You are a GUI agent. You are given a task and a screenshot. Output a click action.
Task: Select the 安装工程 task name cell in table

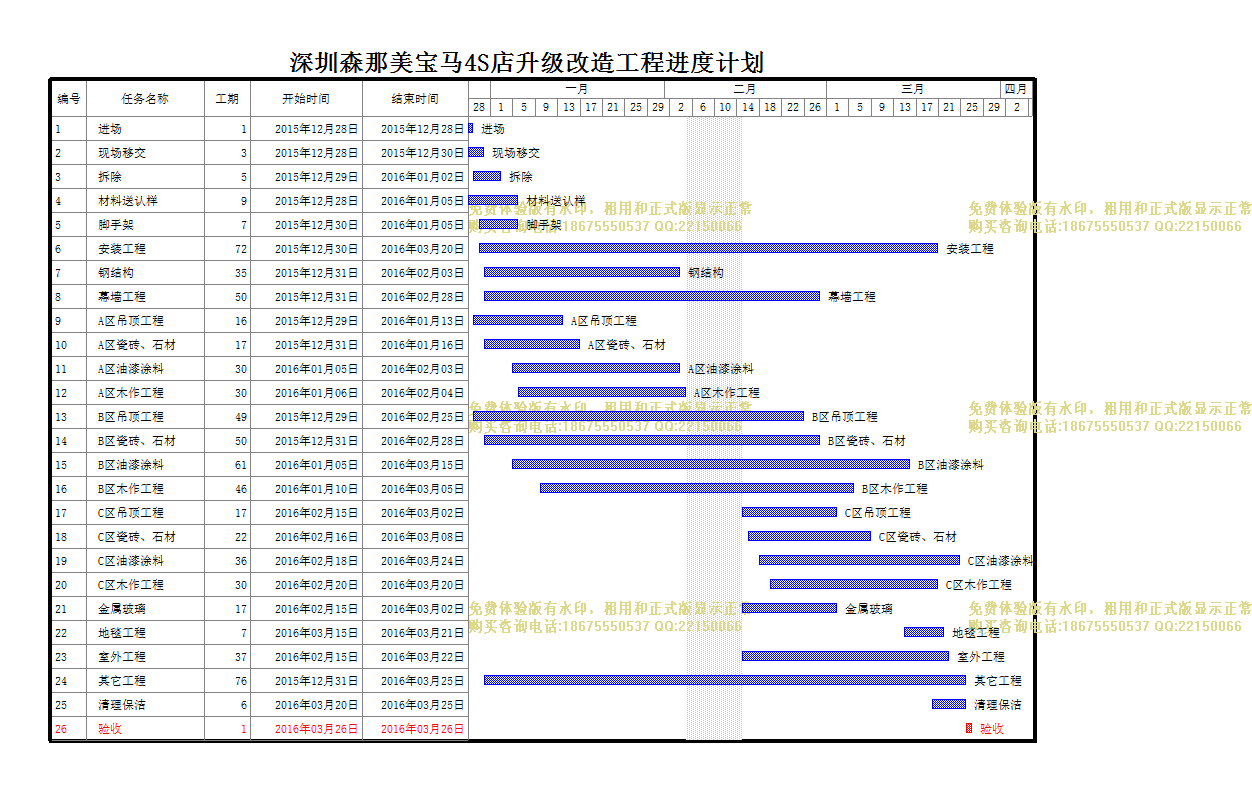coord(146,249)
